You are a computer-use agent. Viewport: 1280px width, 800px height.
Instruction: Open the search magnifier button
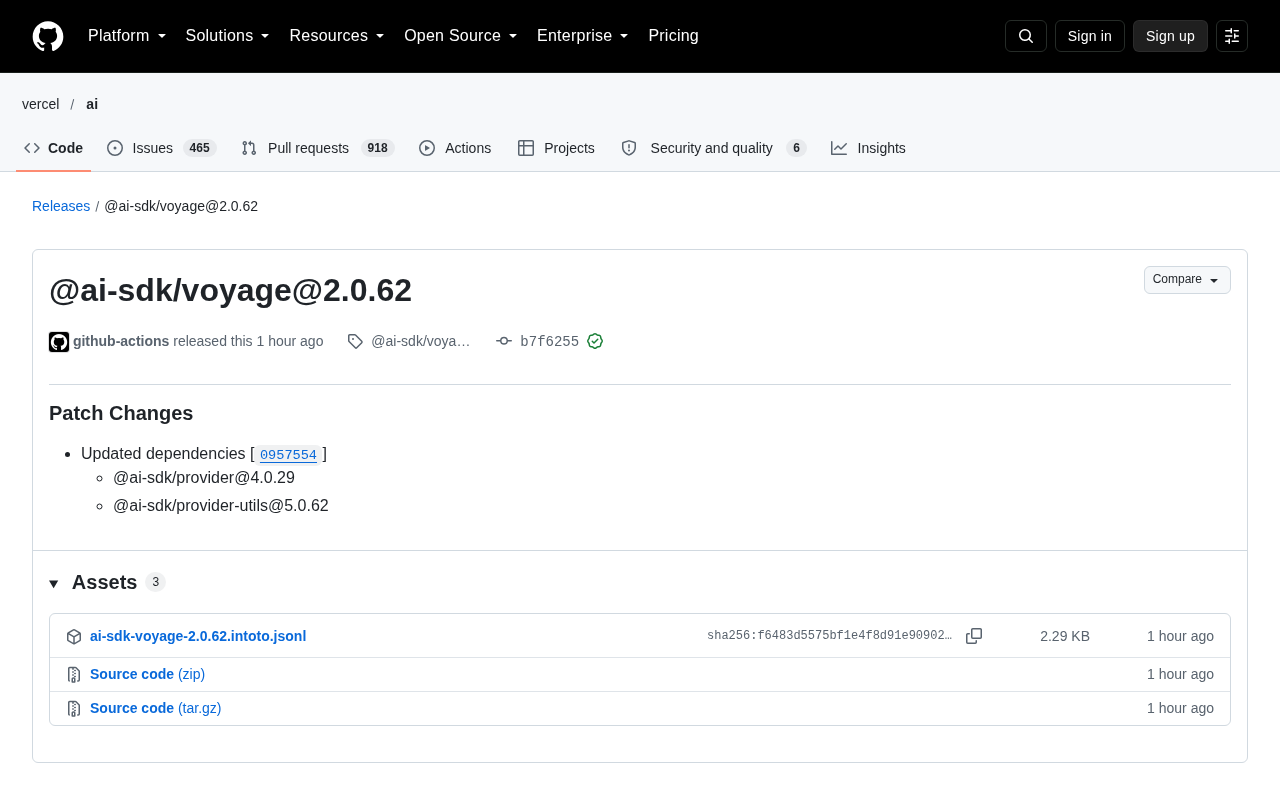tap(1026, 36)
